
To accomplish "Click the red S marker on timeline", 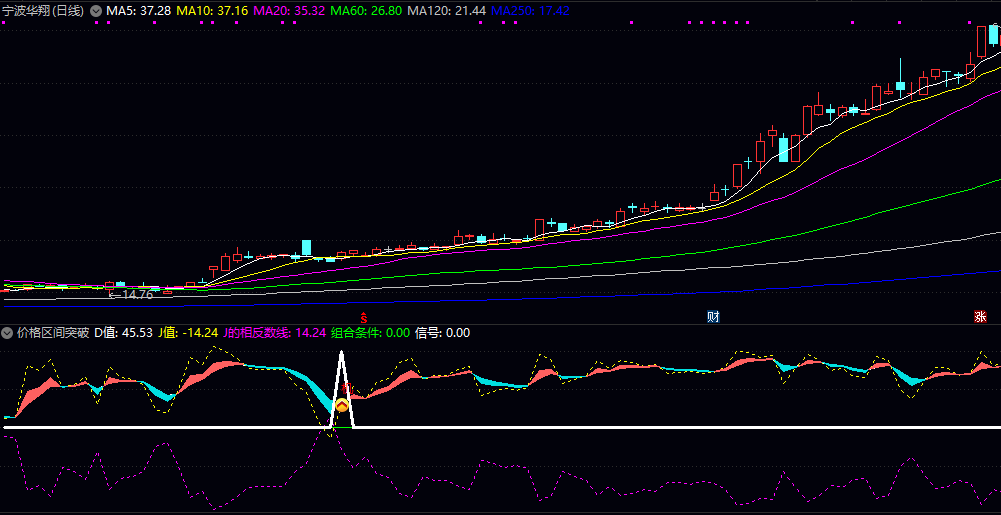I will [x=364, y=317].
